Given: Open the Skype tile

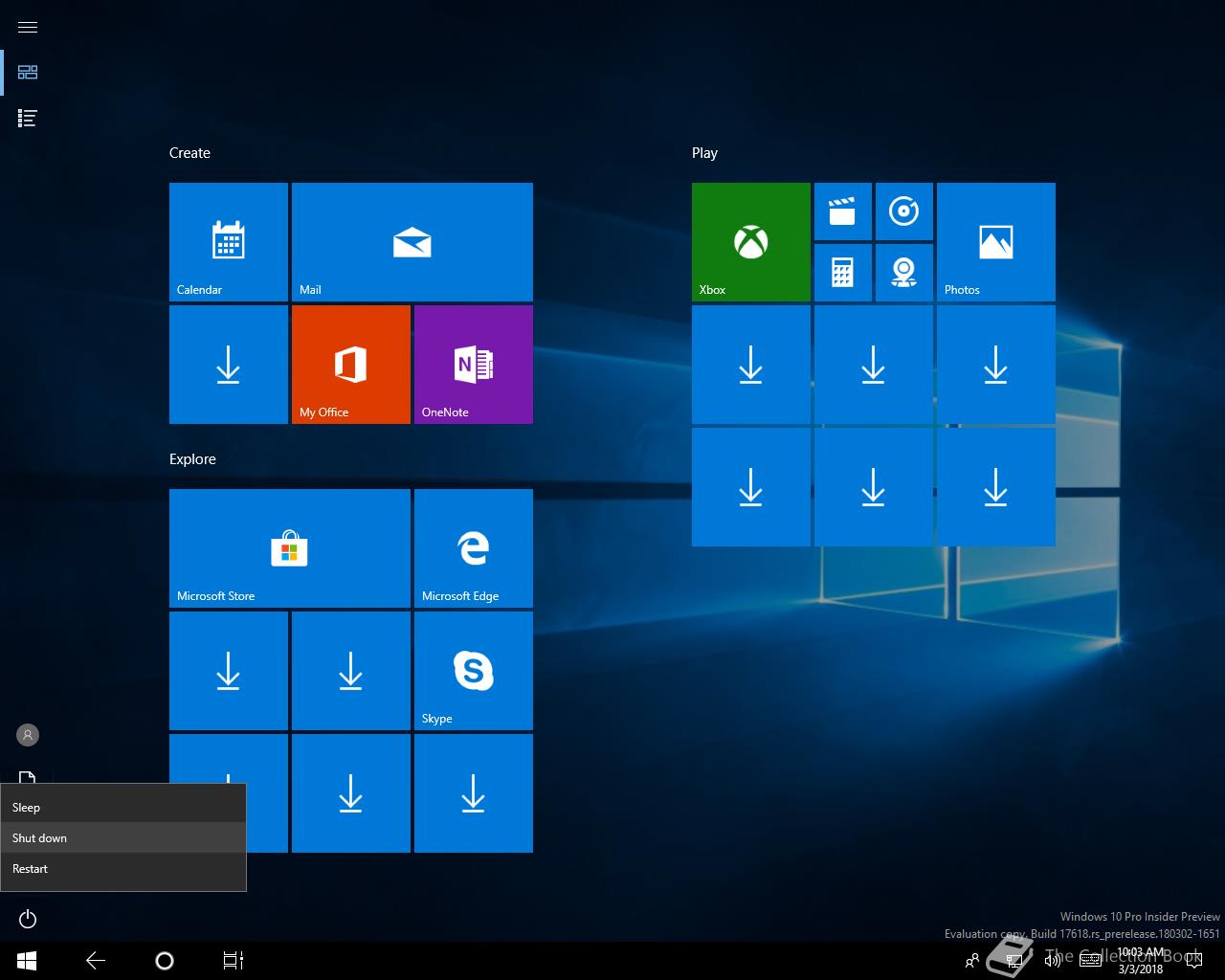Looking at the screenshot, I should (x=474, y=671).
